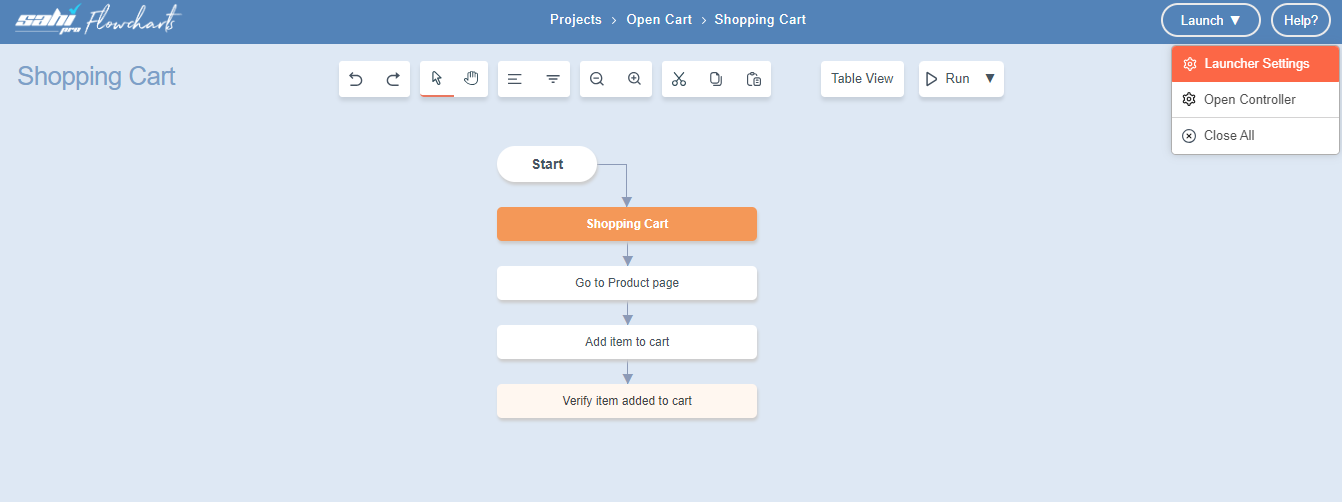The width and height of the screenshot is (1342, 502).
Task: Click Close All in Launch menu
Action: click(x=1228, y=136)
